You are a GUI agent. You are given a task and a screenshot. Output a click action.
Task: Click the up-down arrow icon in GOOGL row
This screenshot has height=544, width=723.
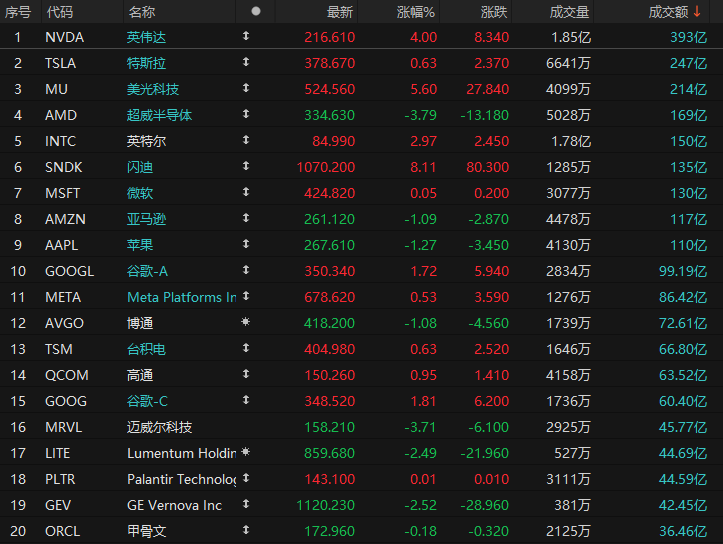(x=246, y=270)
